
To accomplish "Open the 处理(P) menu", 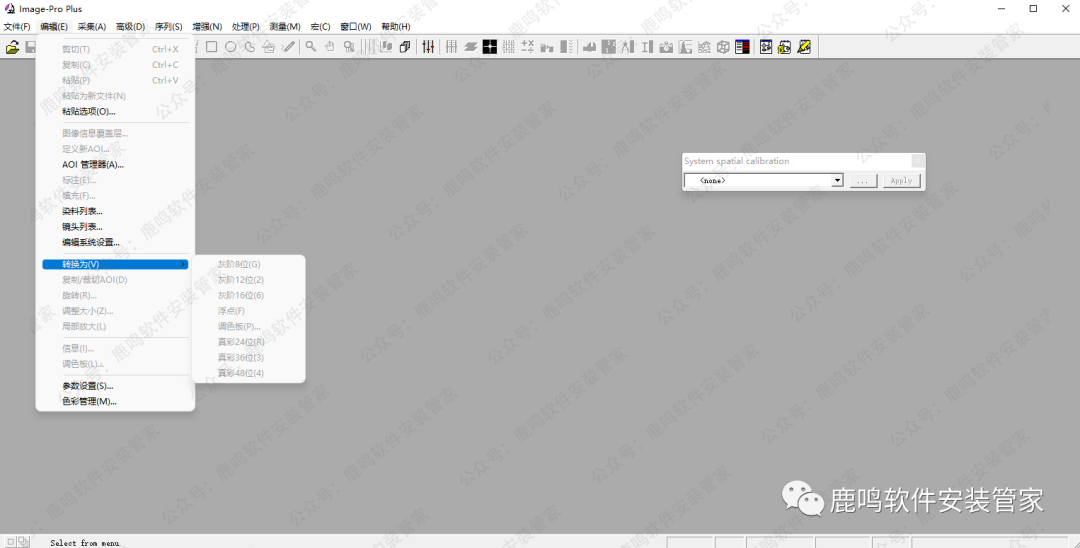I will (246, 26).
